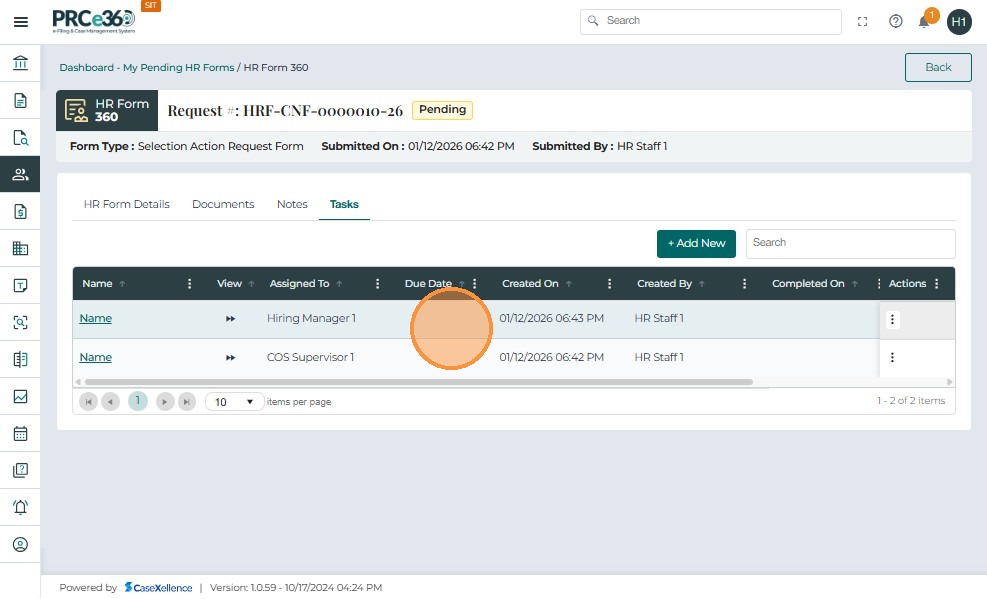Open the Name column options menu
987x599 pixels.
point(189,284)
